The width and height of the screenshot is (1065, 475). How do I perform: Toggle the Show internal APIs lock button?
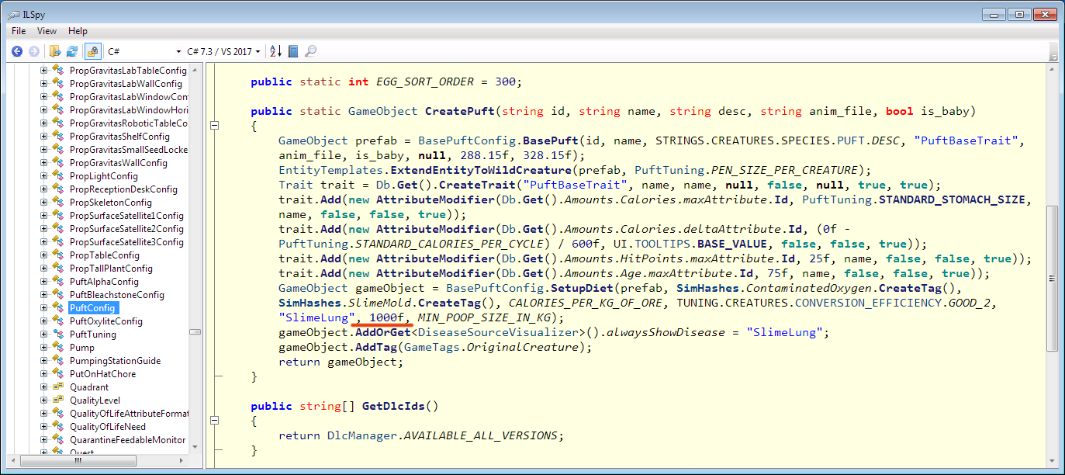click(x=94, y=51)
